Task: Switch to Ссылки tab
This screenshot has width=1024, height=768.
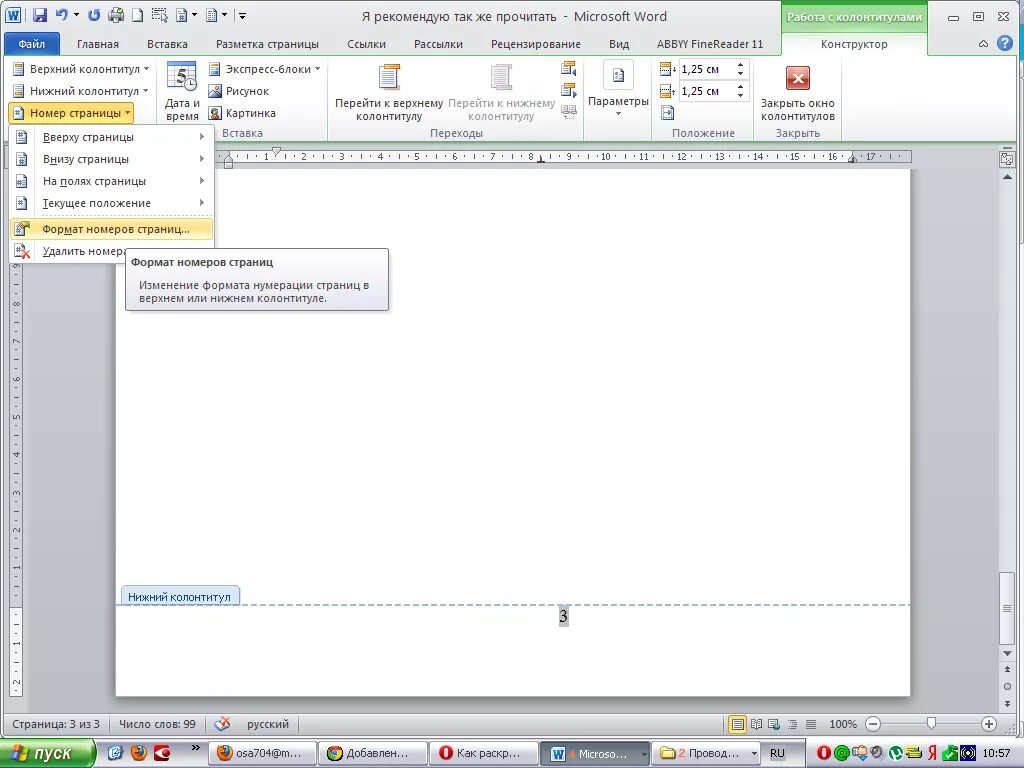Action: click(x=366, y=44)
